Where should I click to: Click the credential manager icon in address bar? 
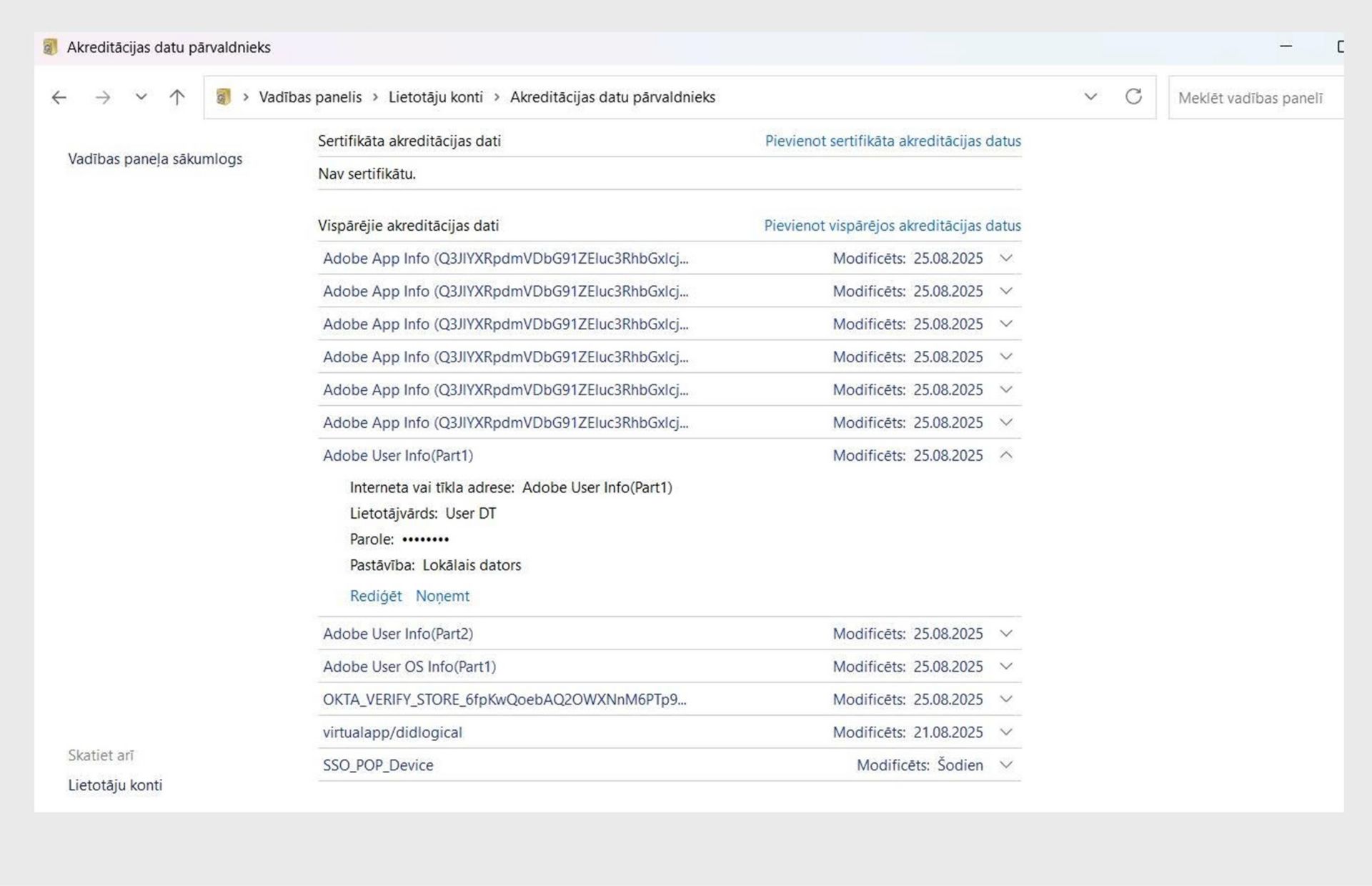[224, 97]
